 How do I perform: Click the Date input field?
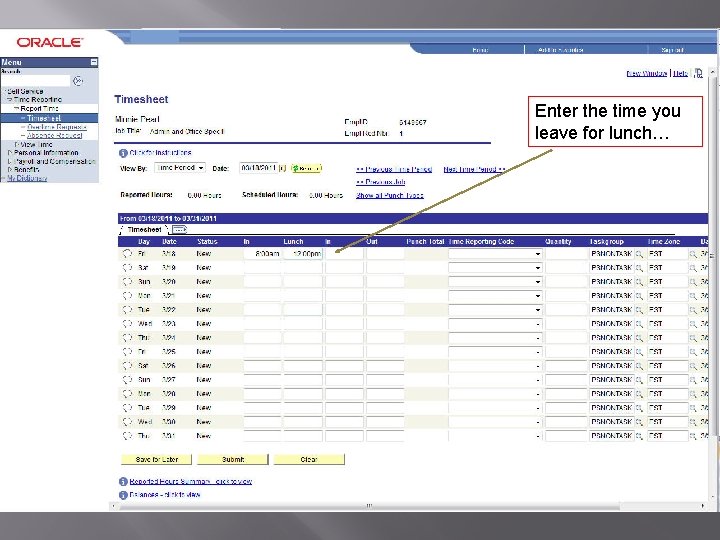259,168
